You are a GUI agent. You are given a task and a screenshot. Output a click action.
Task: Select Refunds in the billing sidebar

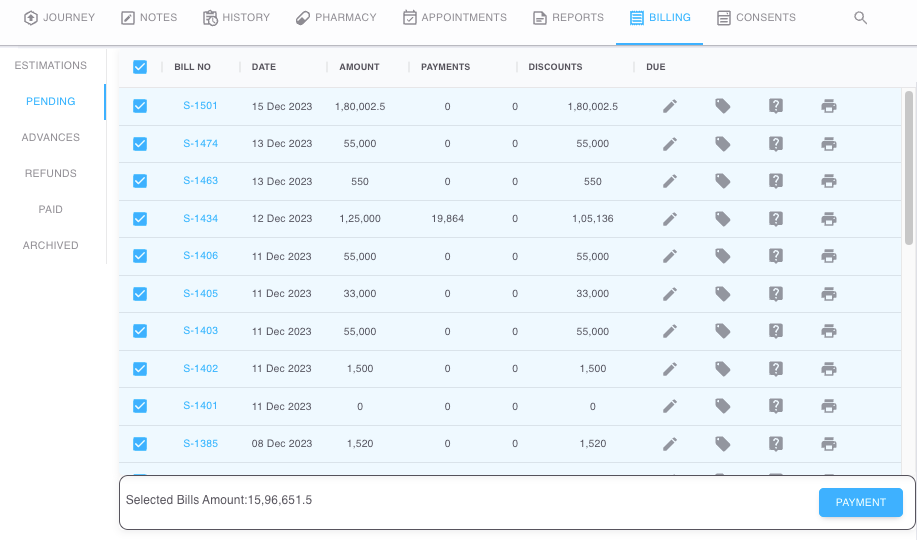click(51, 174)
